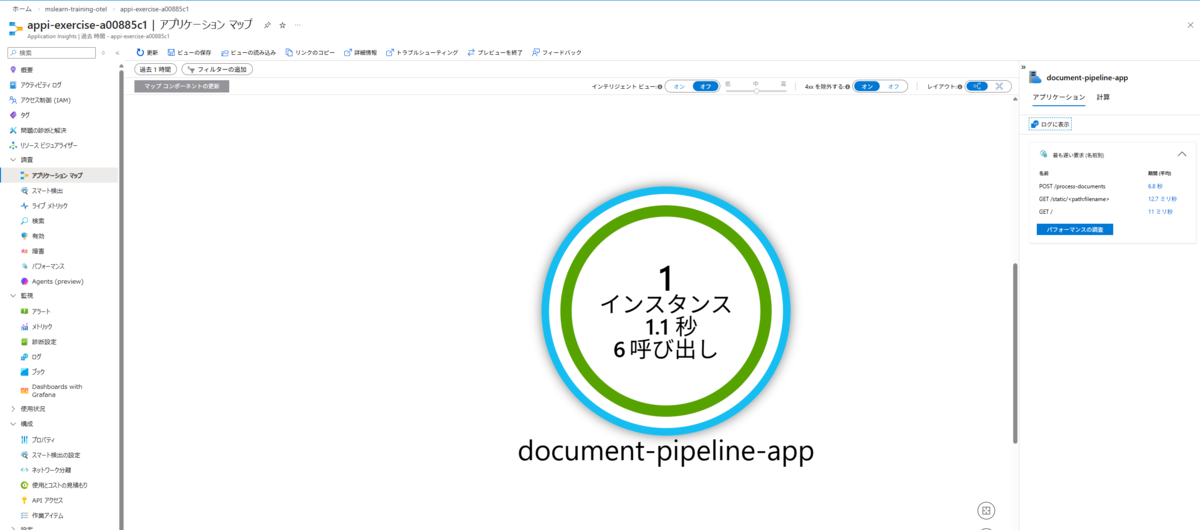Open the ellipsis more-options menu beside the title

(x=297, y=24)
